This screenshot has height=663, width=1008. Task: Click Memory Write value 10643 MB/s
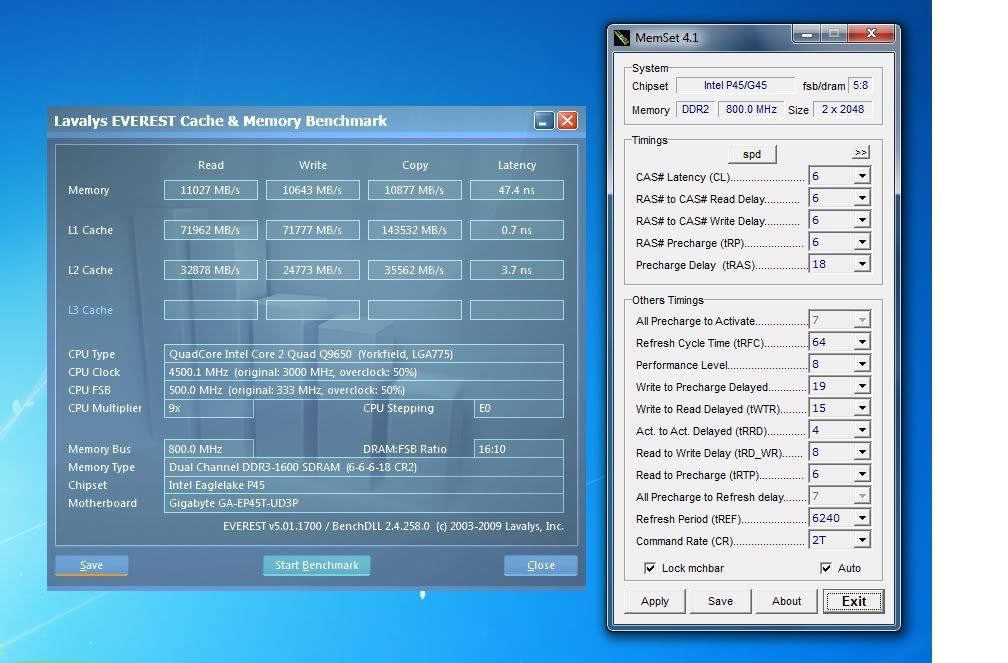coord(312,190)
